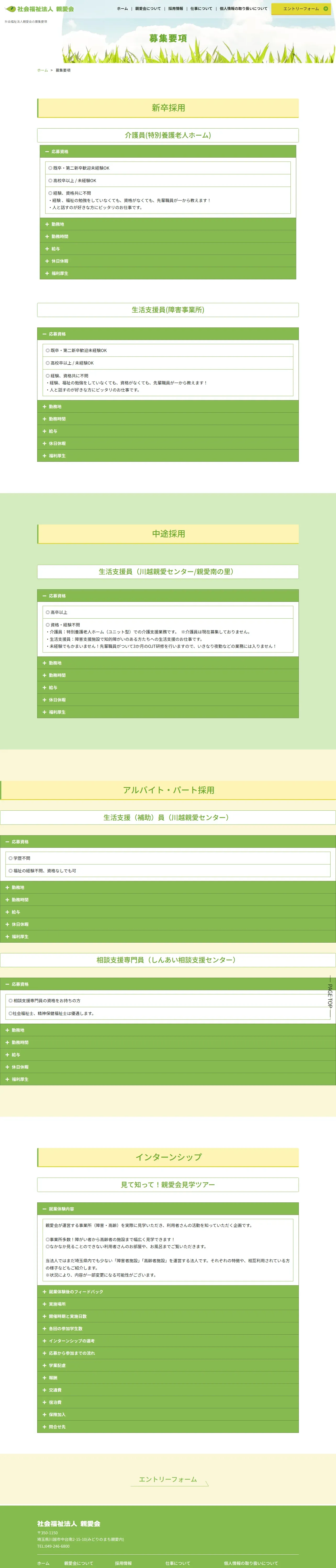
Task: Collapse the 就業体験内容 internship row
Action: tap(168, 1209)
